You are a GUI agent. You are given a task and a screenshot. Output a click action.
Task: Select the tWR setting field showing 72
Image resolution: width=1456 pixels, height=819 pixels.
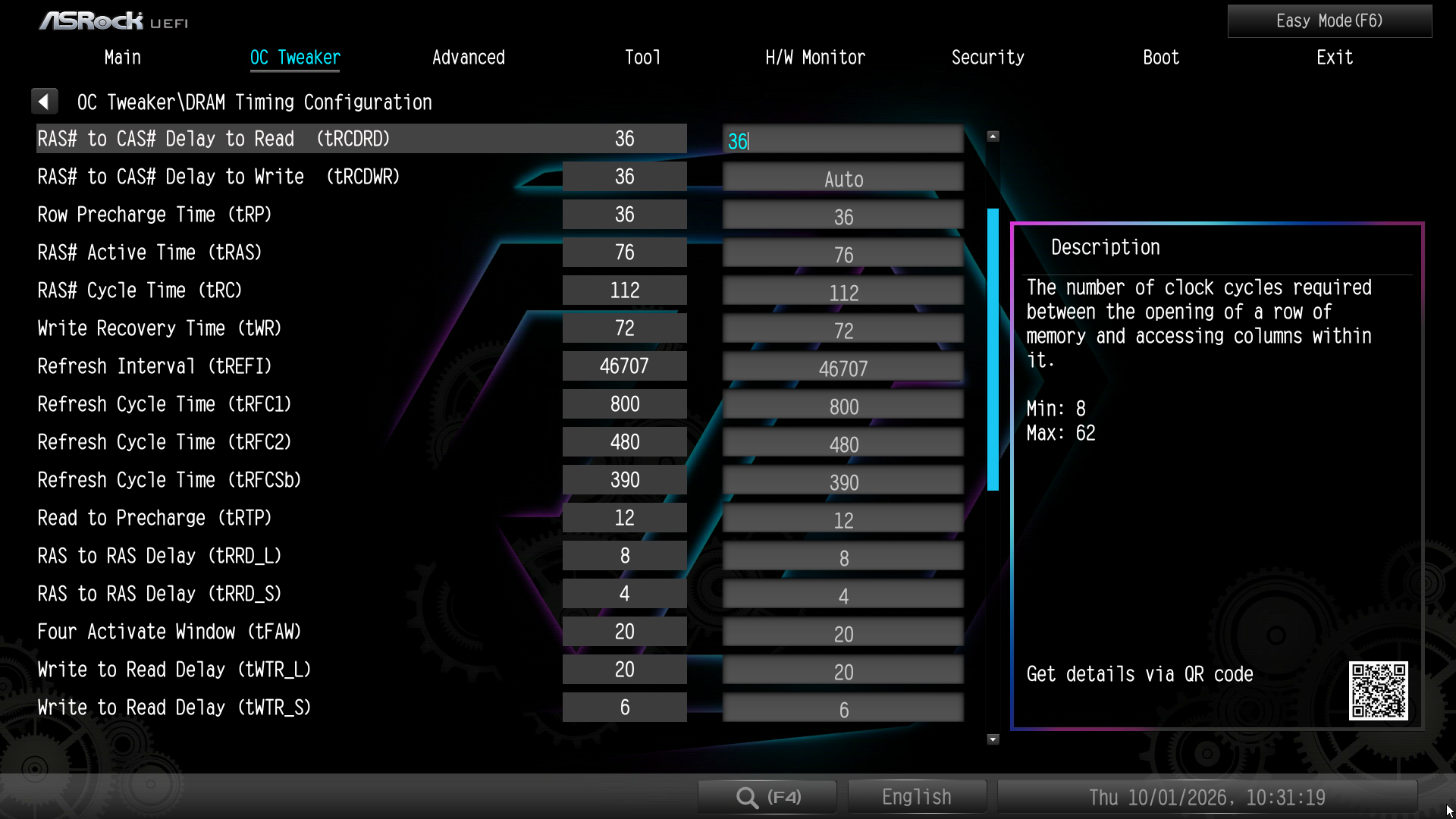pos(843,330)
